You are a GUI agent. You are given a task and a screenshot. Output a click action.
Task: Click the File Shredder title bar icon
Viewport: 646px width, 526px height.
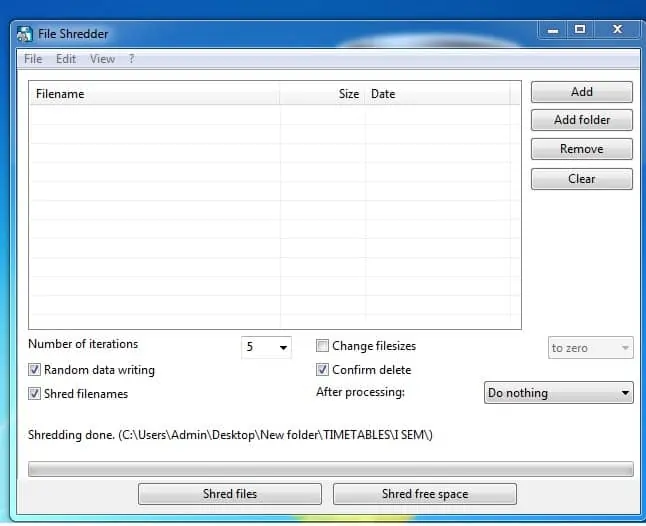[24, 34]
